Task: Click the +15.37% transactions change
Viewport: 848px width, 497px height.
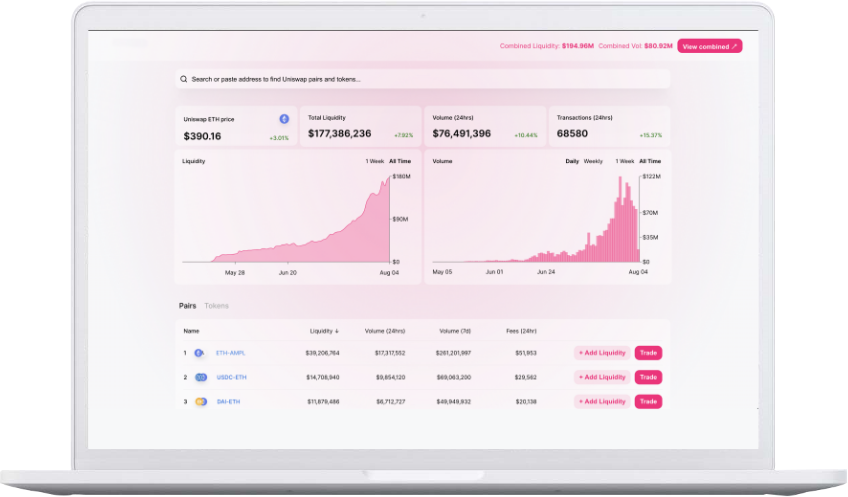Action: click(651, 135)
